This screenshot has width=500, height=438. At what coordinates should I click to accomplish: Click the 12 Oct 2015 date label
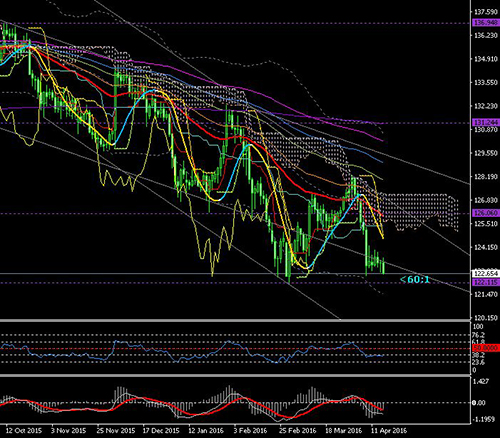[x=24, y=430]
